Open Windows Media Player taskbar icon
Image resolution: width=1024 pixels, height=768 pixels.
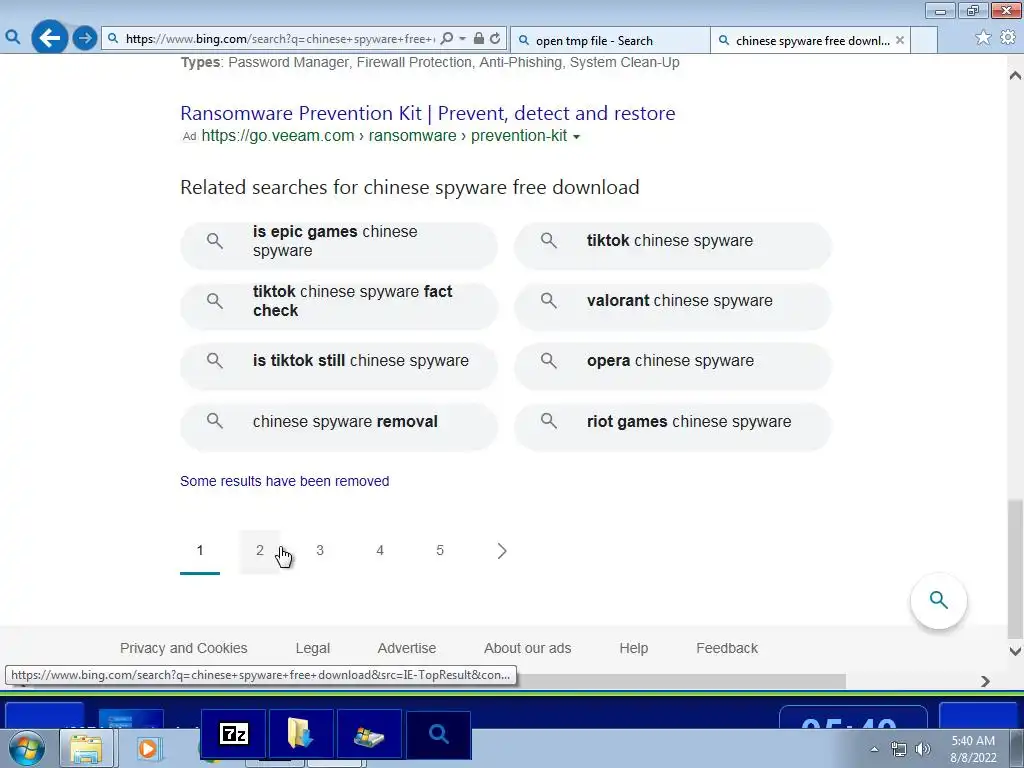[x=148, y=748]
